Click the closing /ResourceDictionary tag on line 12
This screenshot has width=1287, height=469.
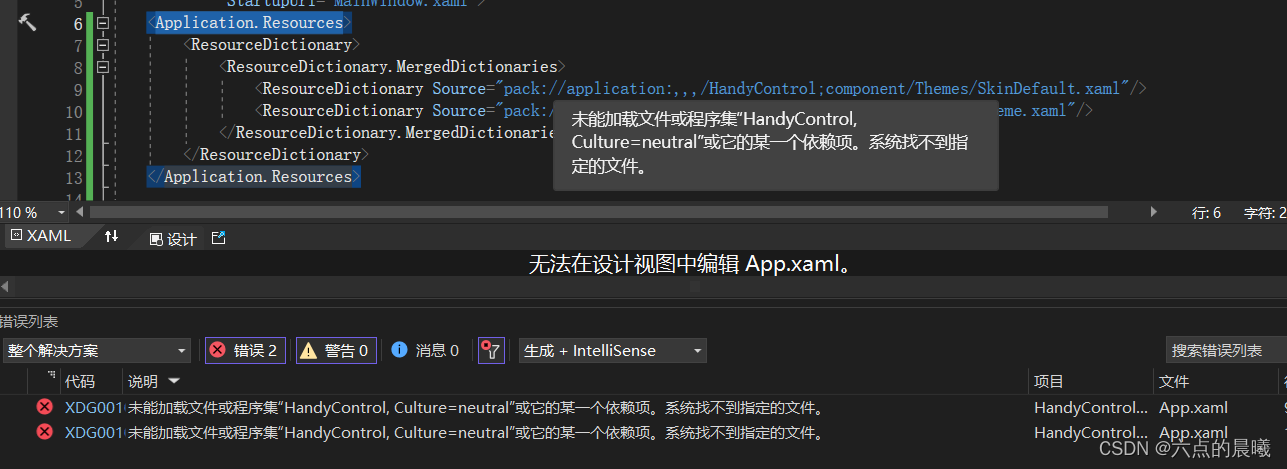pos(276,154)
